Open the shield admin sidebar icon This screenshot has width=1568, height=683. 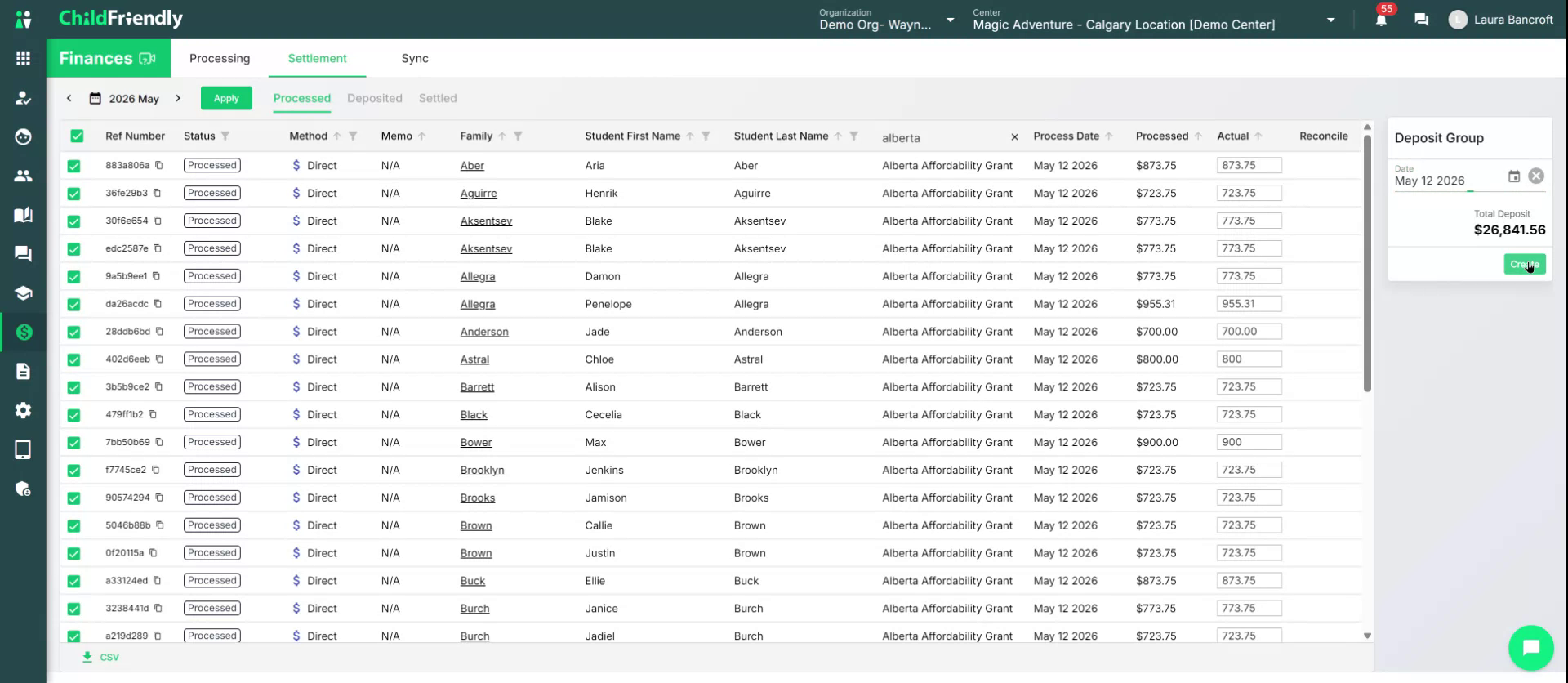click(x=23, y=489)
